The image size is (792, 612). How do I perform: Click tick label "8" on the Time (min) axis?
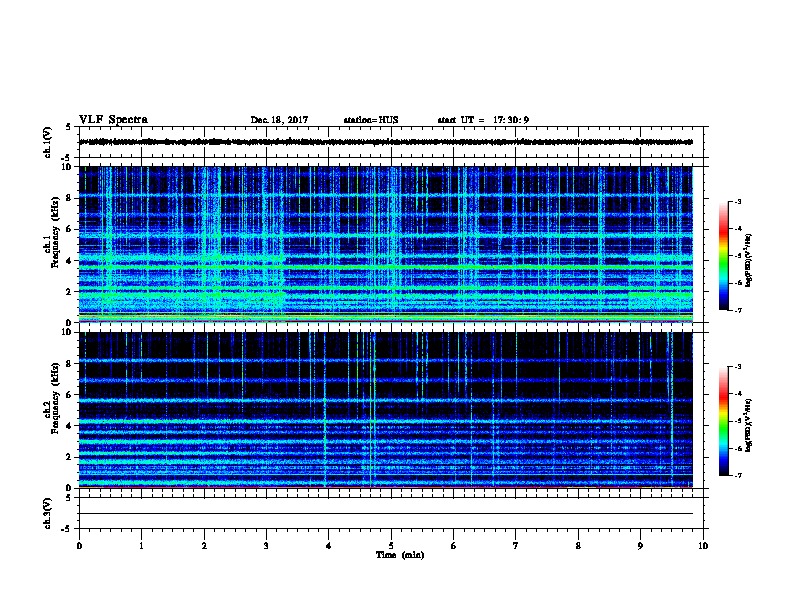tap(578, 546)
